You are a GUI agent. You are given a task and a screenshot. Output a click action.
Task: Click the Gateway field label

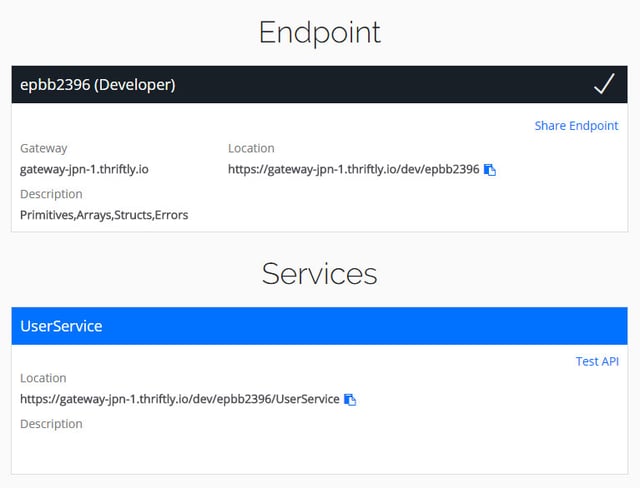(44, 148)
